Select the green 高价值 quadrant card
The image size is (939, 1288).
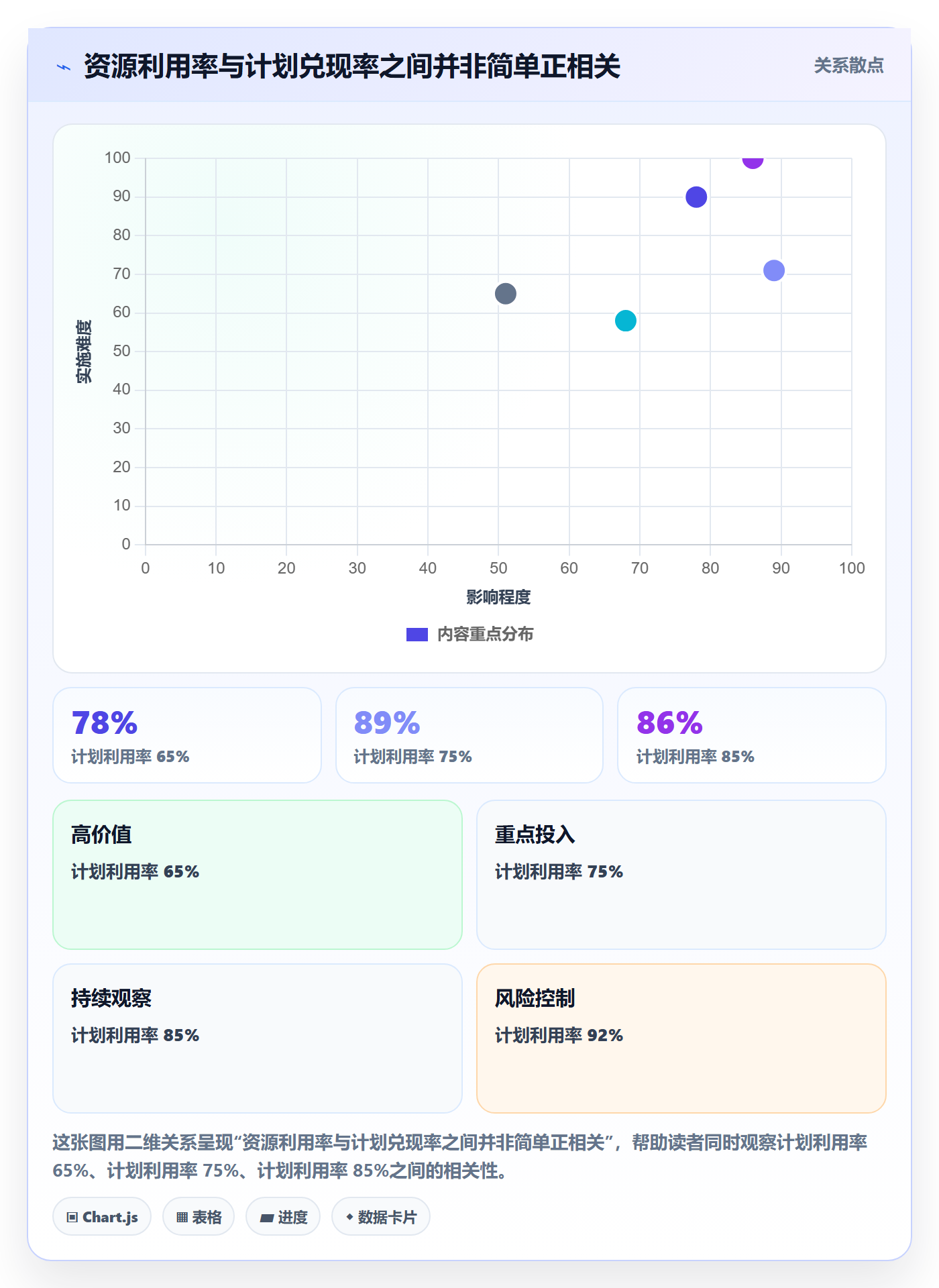coord(258,875)
